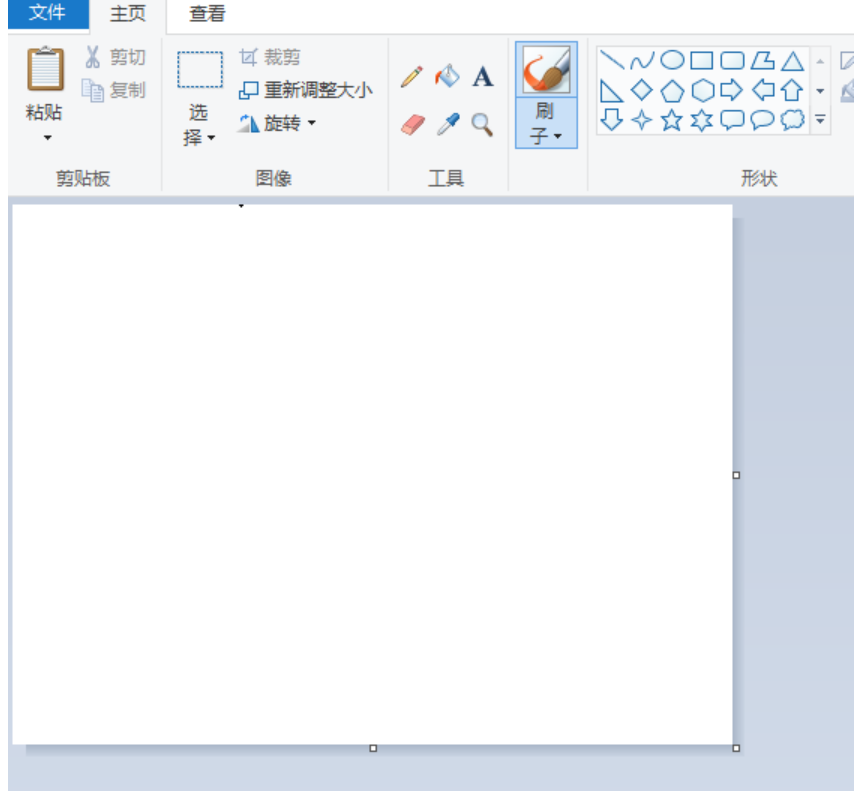The image size is (868, 798).
Task: Expand the full shapes gallery
Action: (x=820, y=120)
